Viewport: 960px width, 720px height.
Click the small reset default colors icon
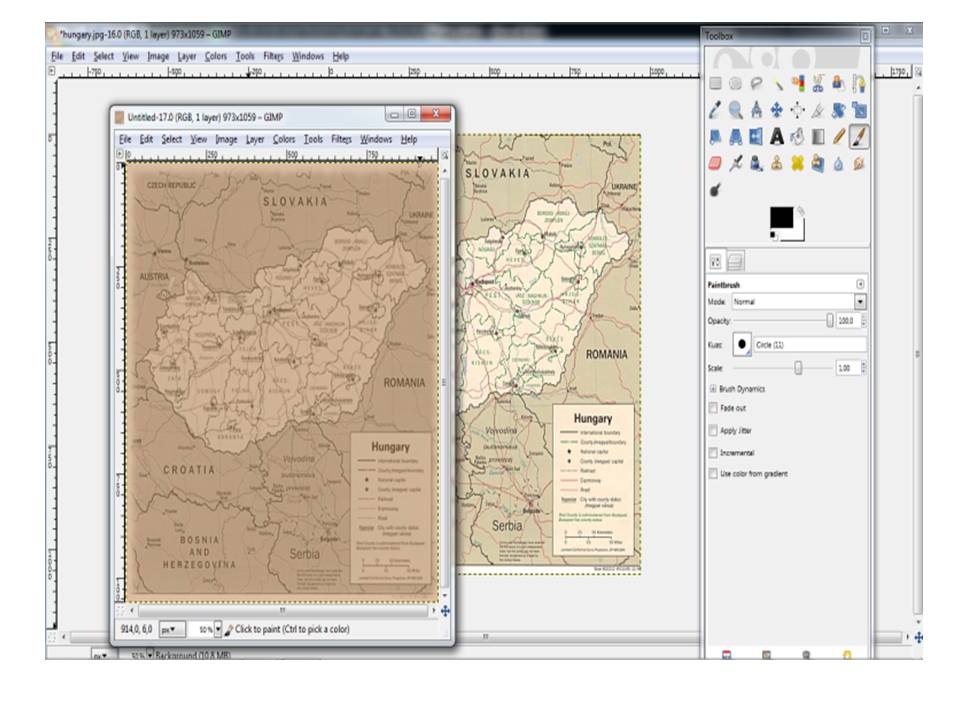tap(773, 234)
